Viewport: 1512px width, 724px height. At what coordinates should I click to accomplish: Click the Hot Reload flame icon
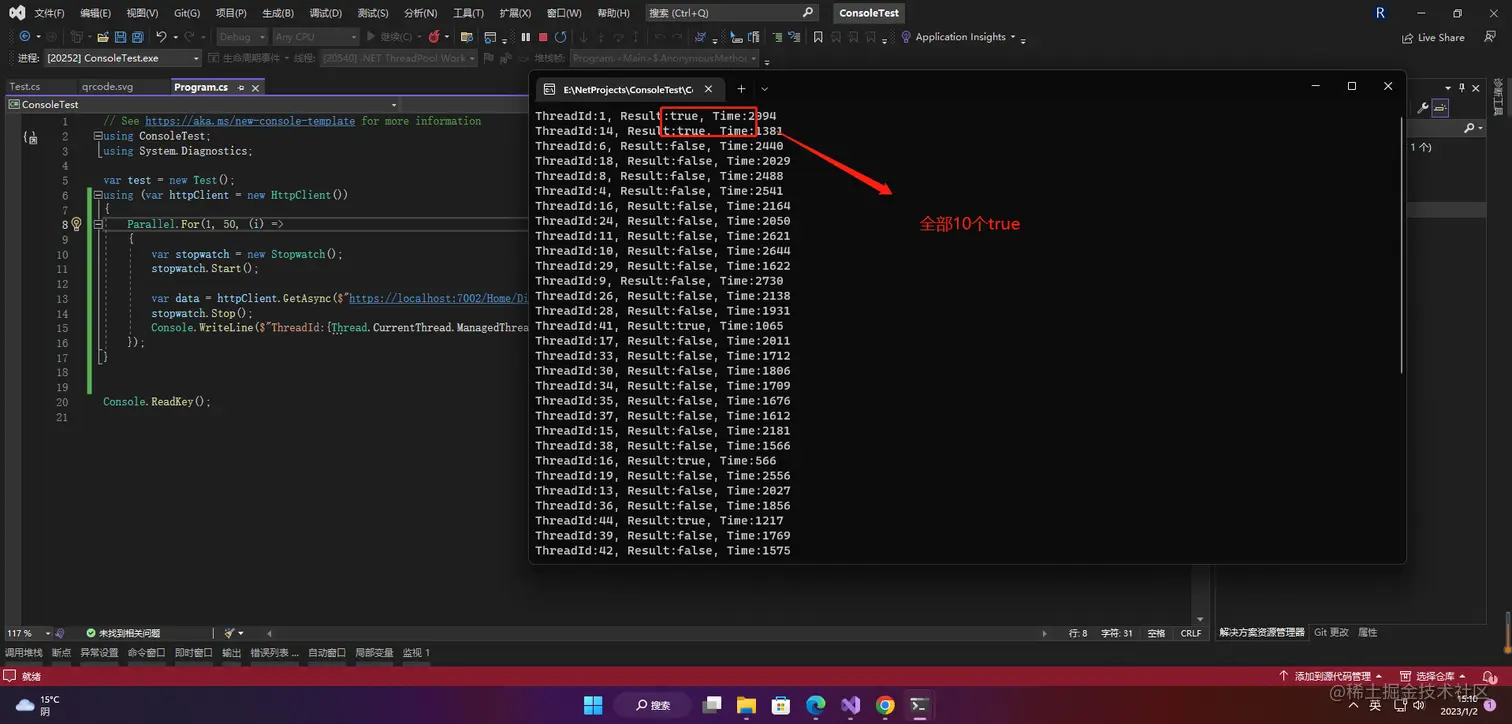[434, 37]
